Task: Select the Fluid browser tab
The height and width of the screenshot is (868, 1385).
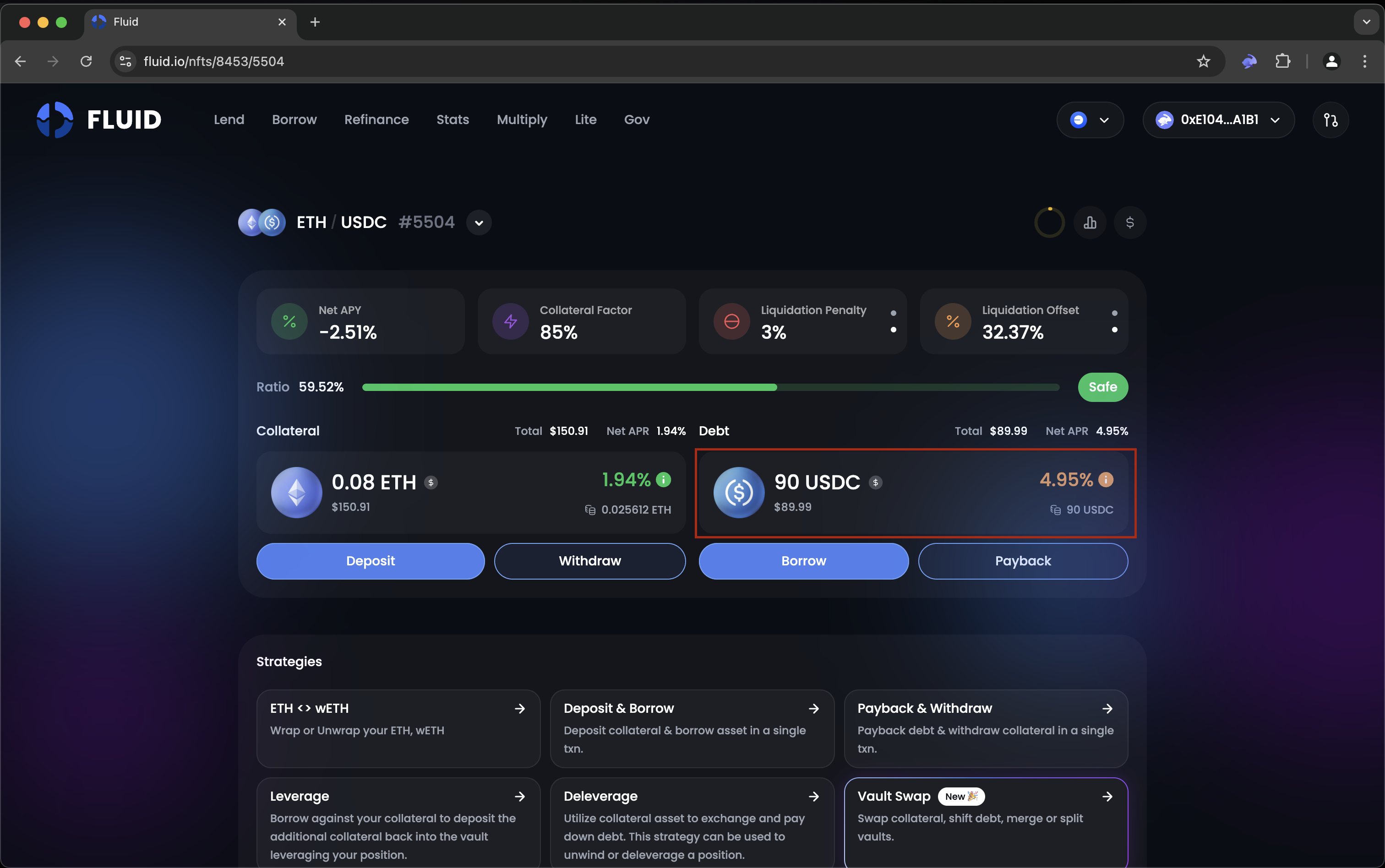Action: point(191,22)
